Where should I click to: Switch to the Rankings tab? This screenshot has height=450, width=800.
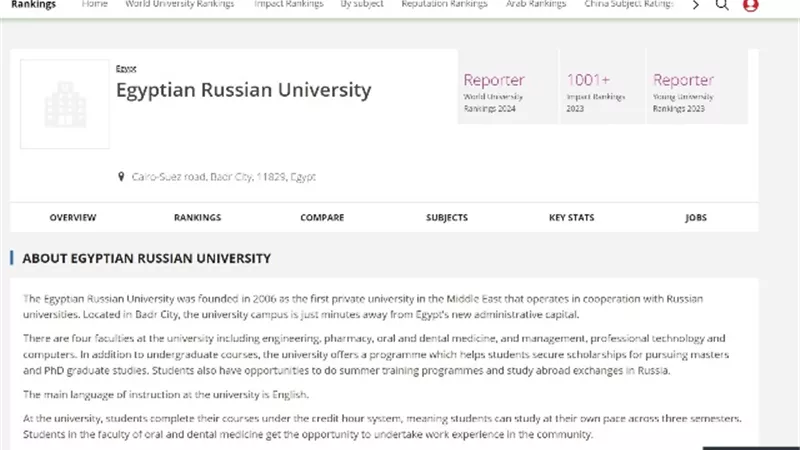pyautogui.click(x=197, y=217)
